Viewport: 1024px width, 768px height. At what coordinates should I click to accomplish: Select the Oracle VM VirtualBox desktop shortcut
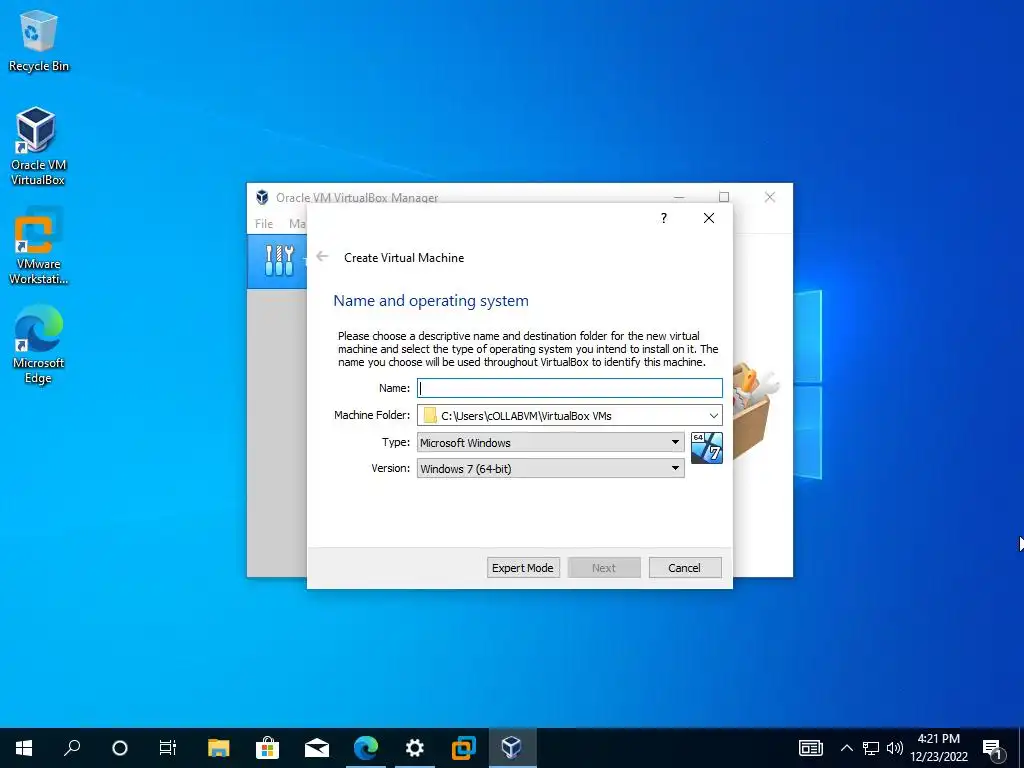[38, 146]
